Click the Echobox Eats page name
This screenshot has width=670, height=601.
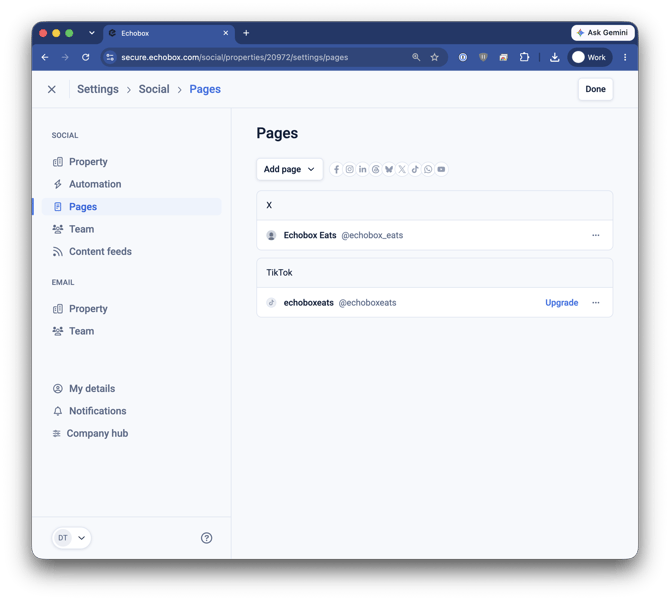[310, 235]
